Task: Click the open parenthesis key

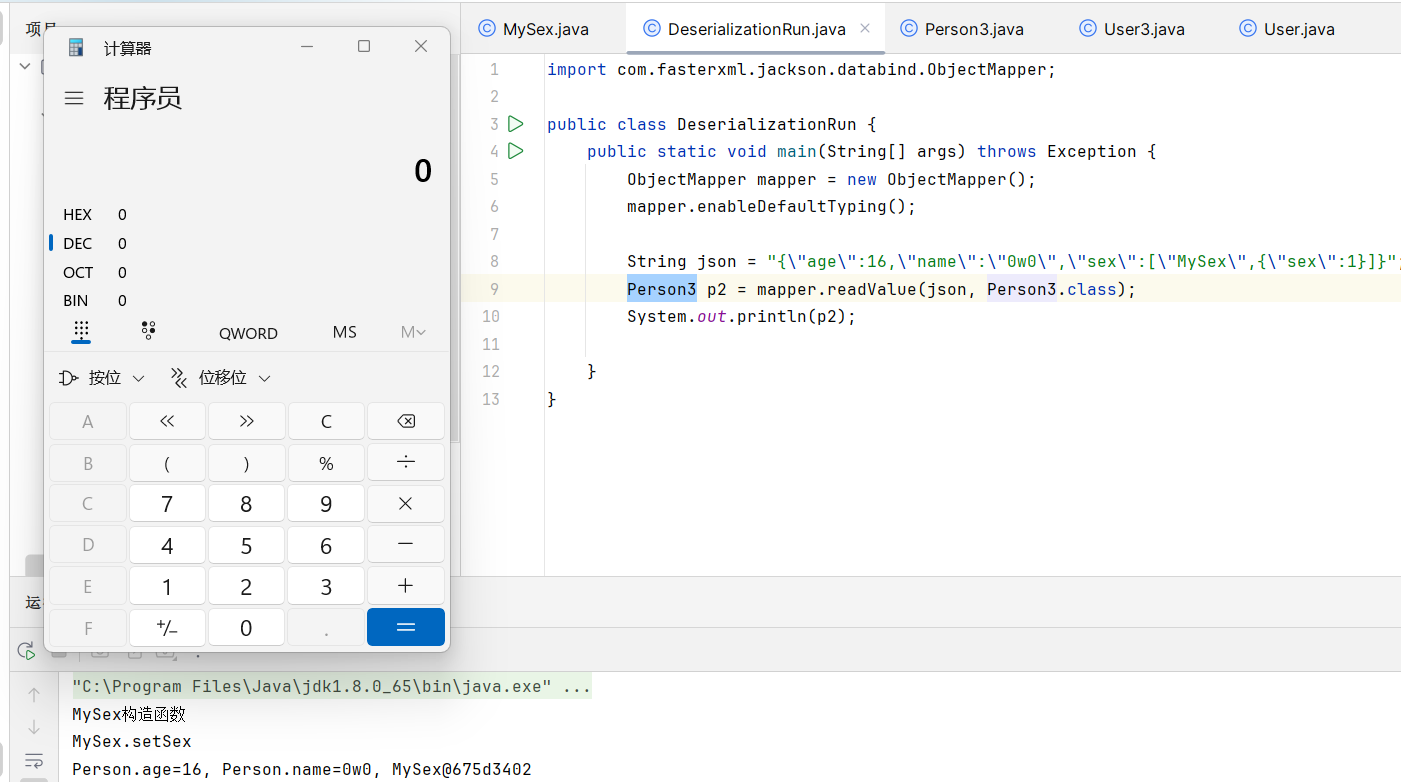Action: tap(167, 463)
